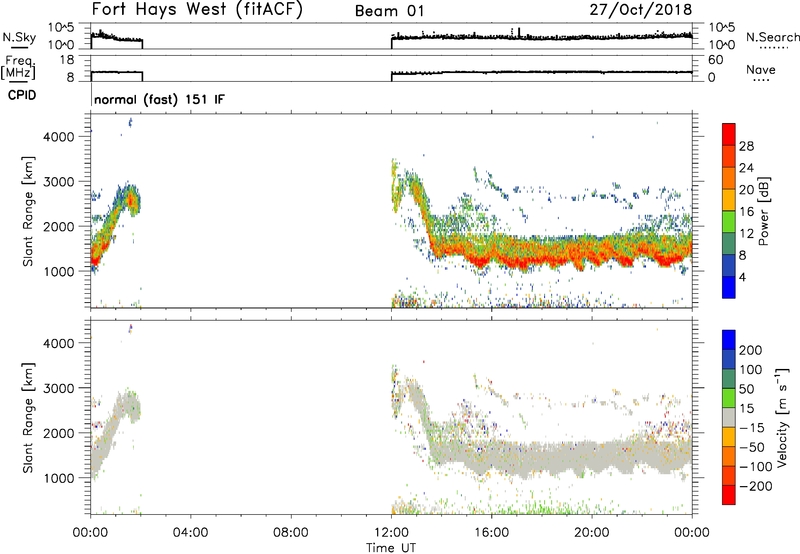Click the 'Freq. [MHz]' axis label
The width and height of the screenshot is (800, 554).
click(x=18, y=67)
